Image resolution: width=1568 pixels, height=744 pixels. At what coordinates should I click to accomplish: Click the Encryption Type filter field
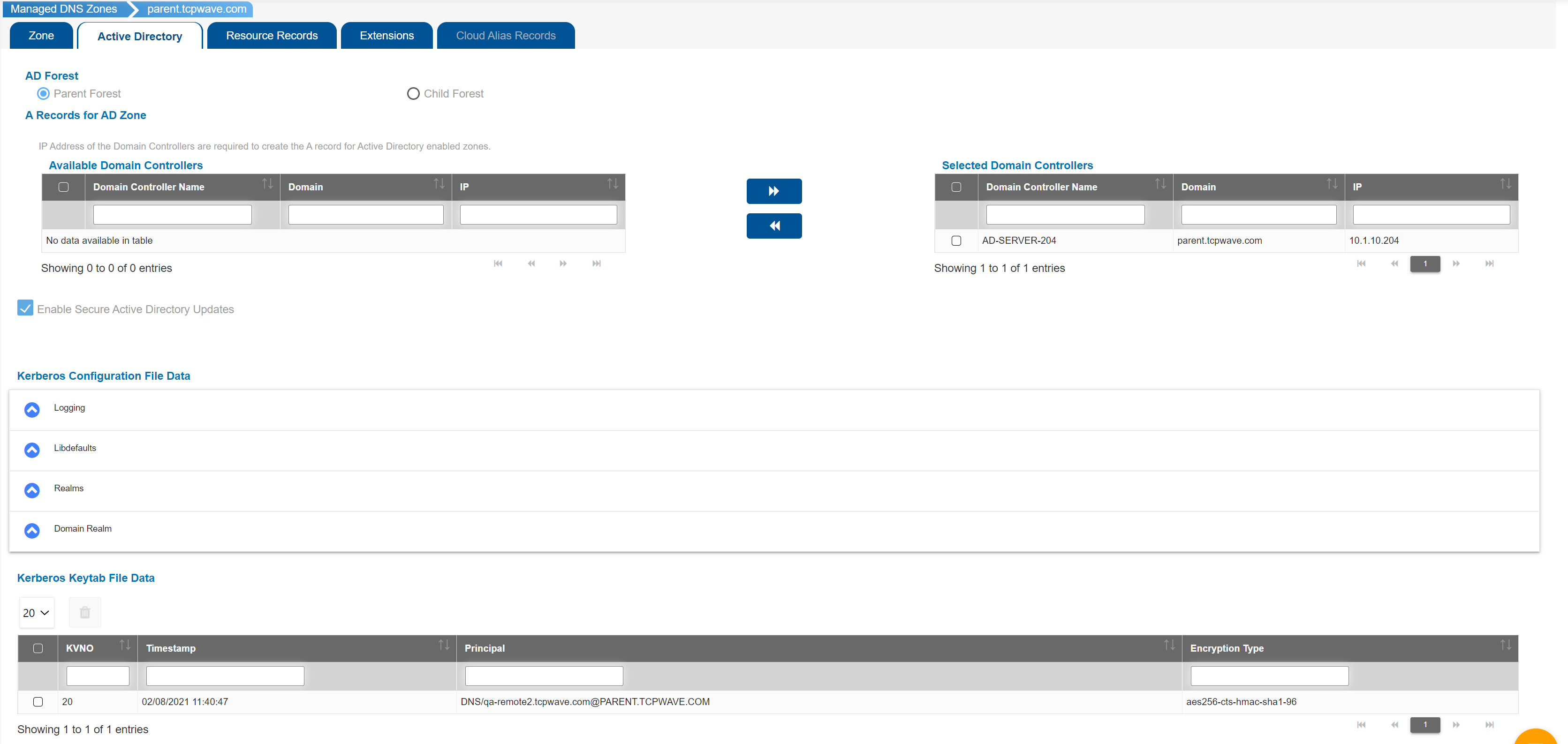1270,676
